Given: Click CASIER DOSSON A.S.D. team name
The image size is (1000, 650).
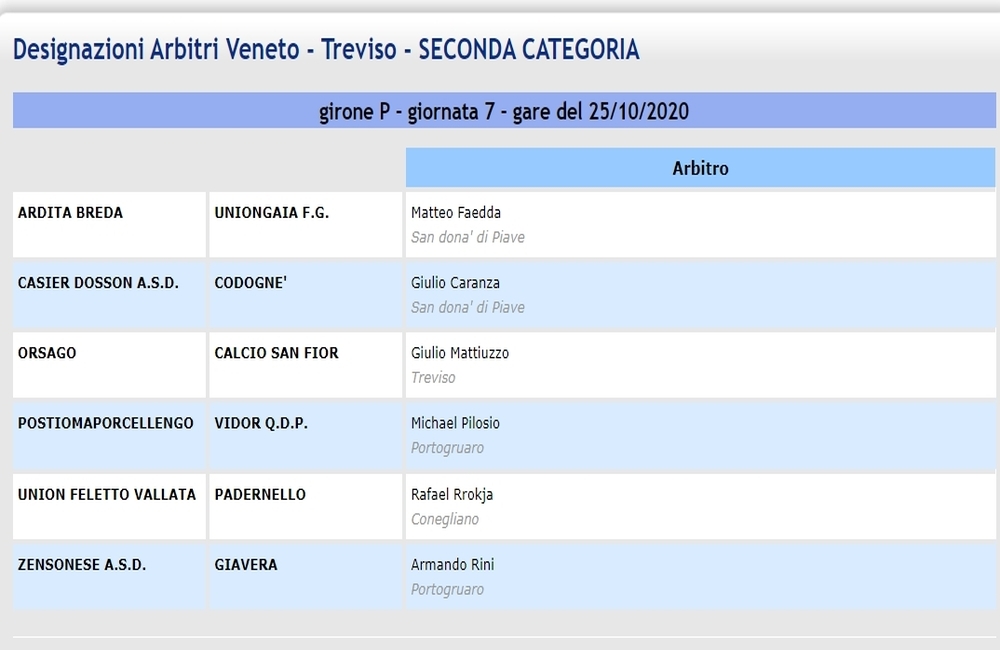Looking at the screenshot, I should click(98, 283).
